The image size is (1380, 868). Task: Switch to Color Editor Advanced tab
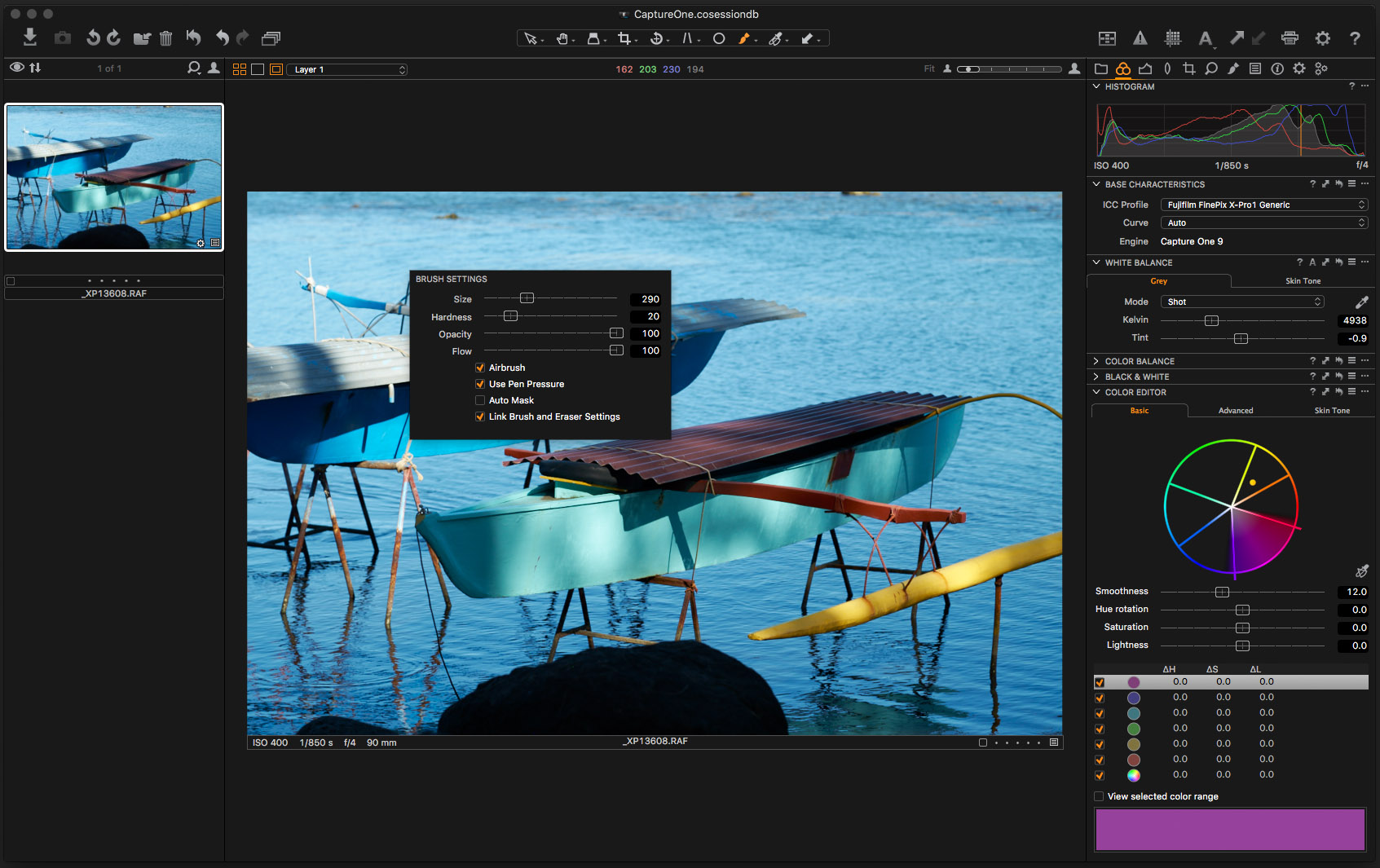[1236, 411]
